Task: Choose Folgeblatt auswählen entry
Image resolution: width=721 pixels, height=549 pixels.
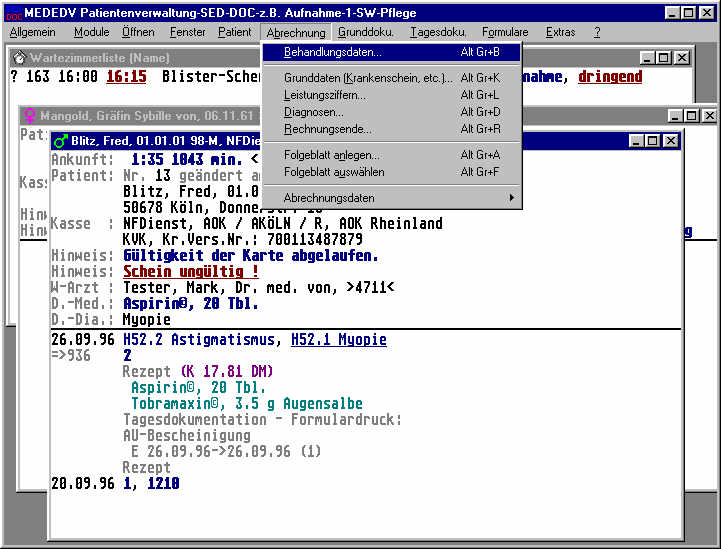Action: [392, 172]
